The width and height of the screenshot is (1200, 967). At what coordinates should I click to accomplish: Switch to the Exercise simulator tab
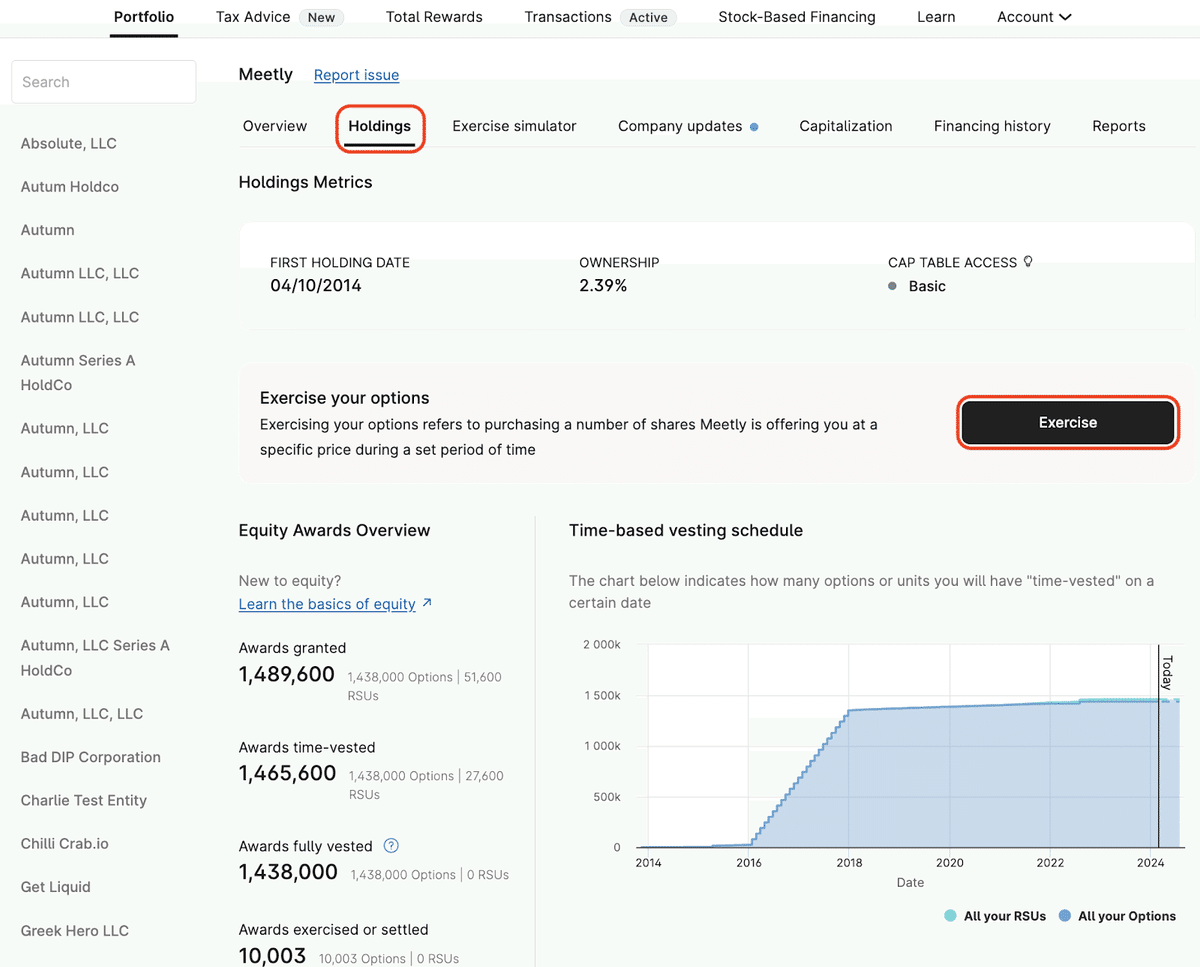[x=514, y=126]
